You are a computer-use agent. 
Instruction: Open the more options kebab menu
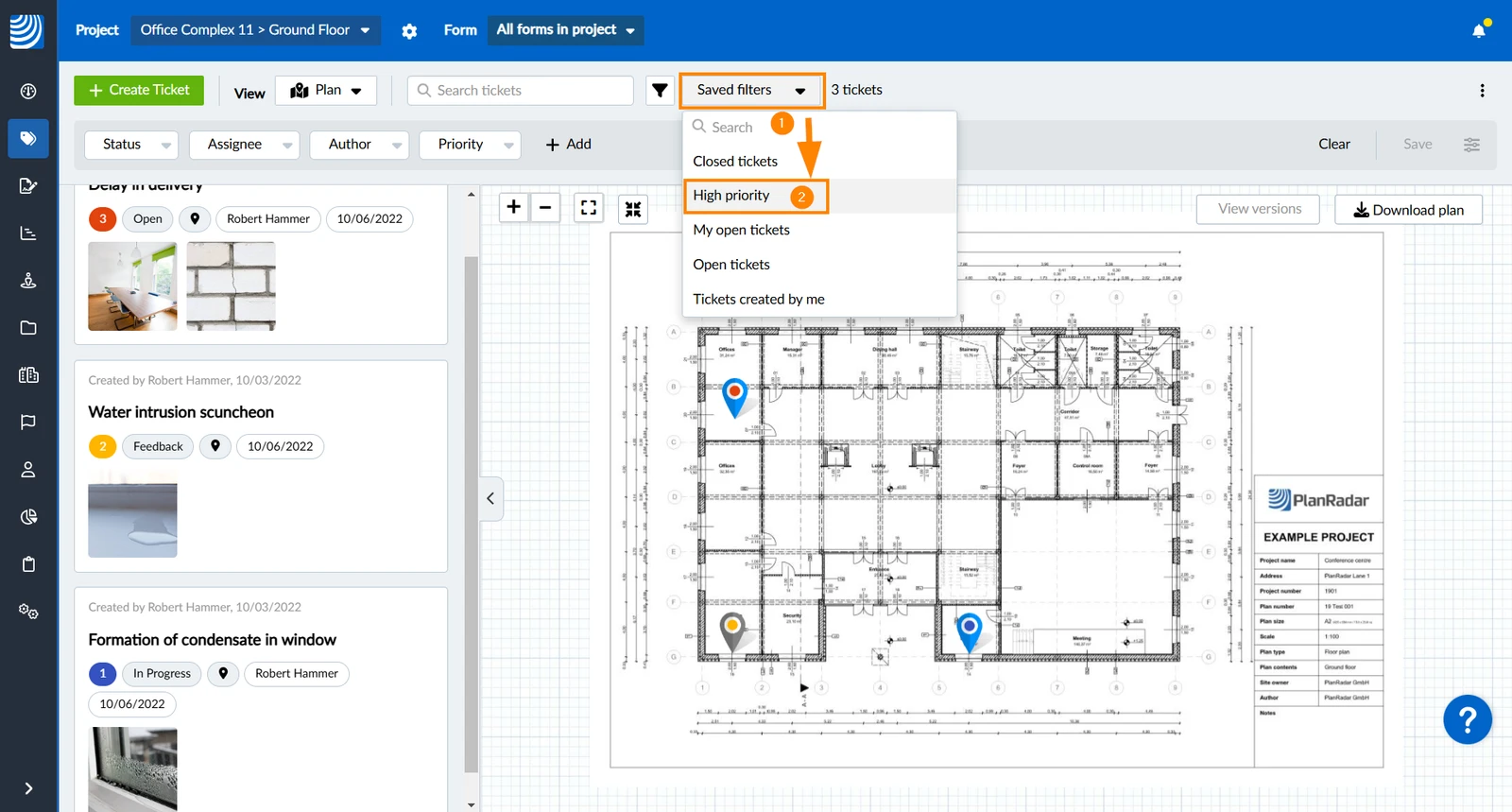pyautogui.click(x=1482, y=91)
